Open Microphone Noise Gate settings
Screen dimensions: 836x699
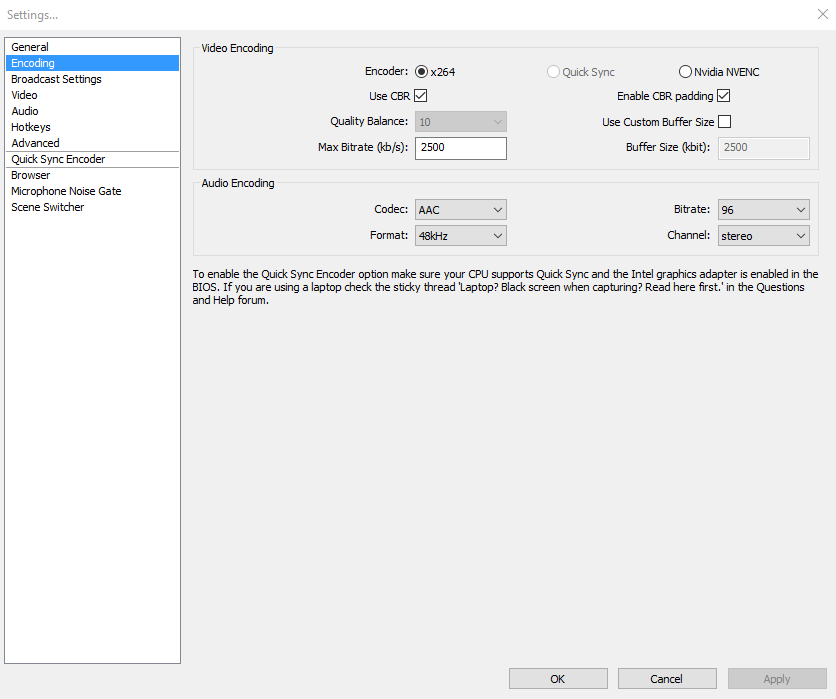92,191
